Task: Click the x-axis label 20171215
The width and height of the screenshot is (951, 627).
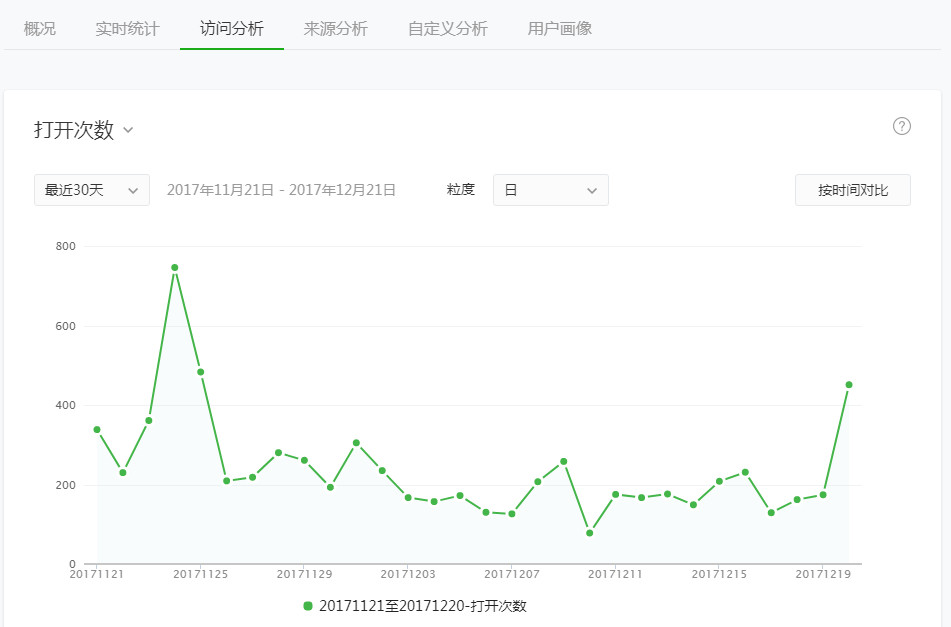Action: point(719,574)
